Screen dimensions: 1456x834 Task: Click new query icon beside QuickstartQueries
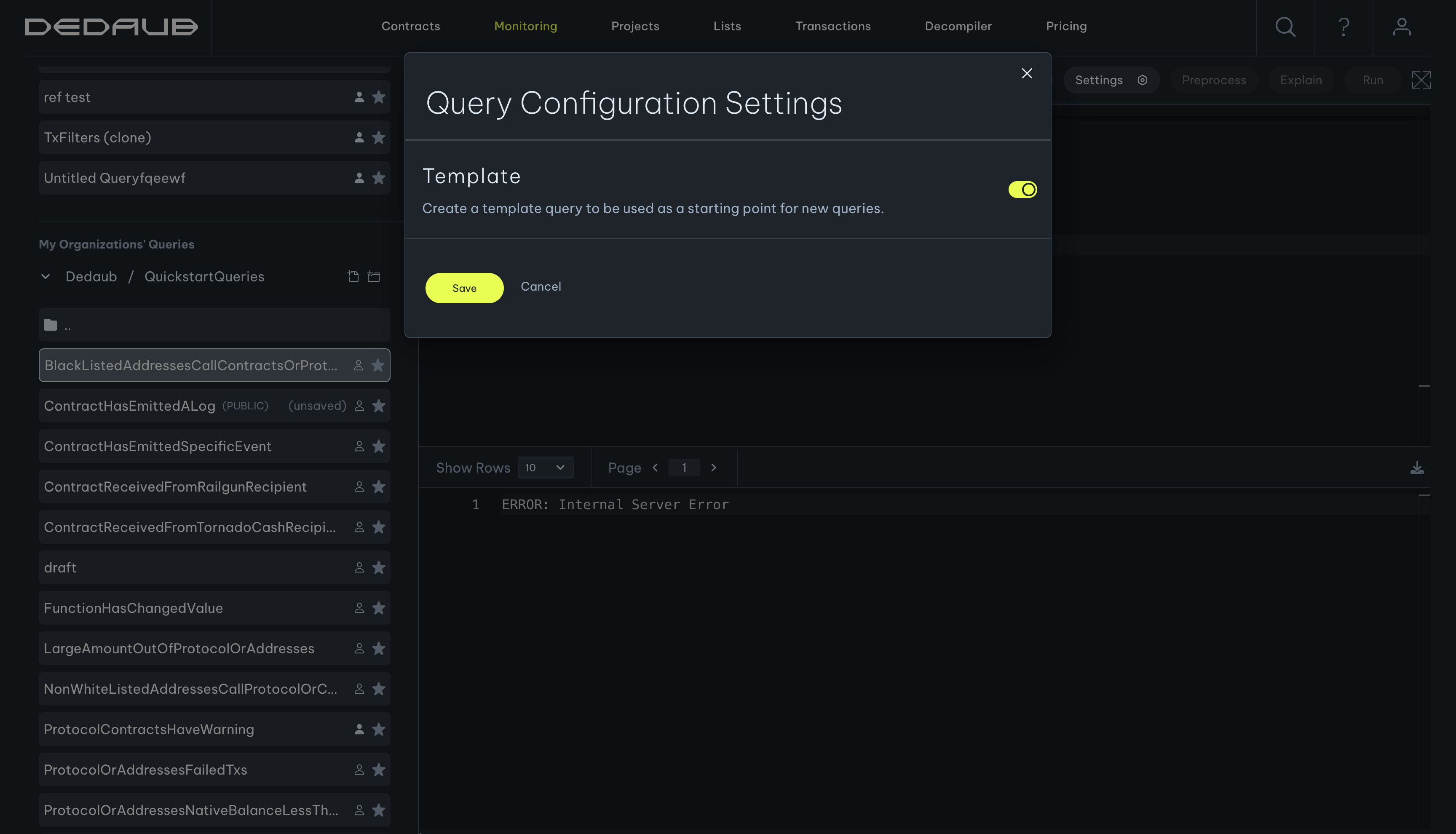tap(353, 277)
